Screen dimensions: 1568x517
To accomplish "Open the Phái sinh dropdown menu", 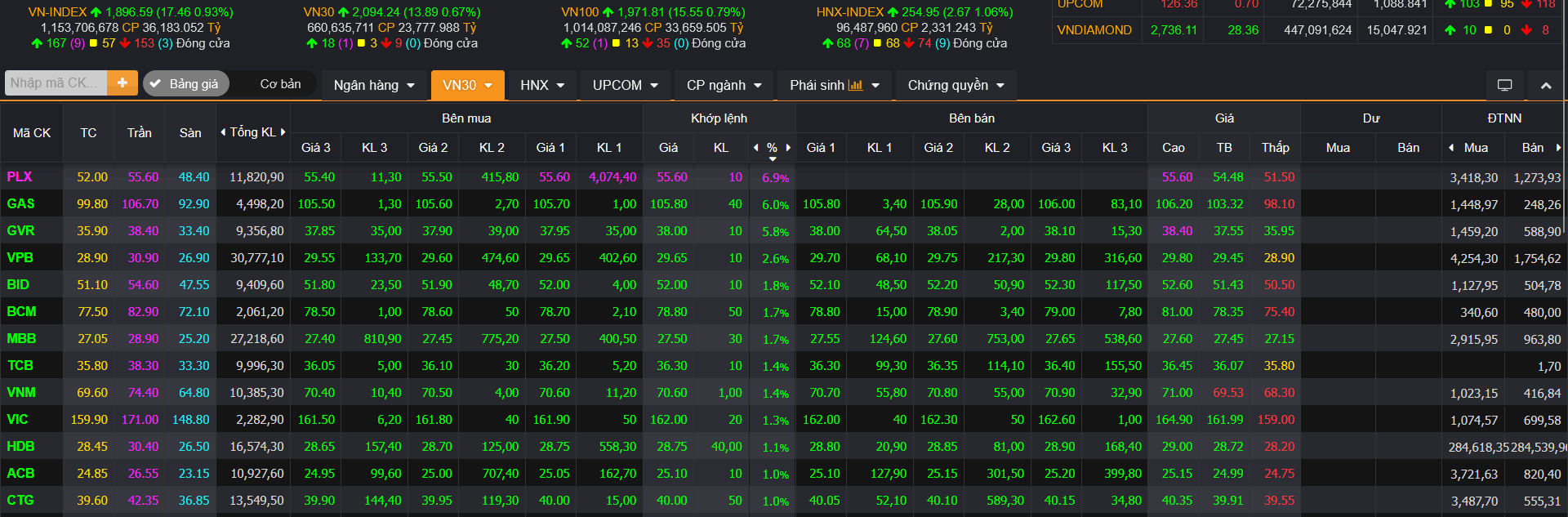I will tap(834, 85).
